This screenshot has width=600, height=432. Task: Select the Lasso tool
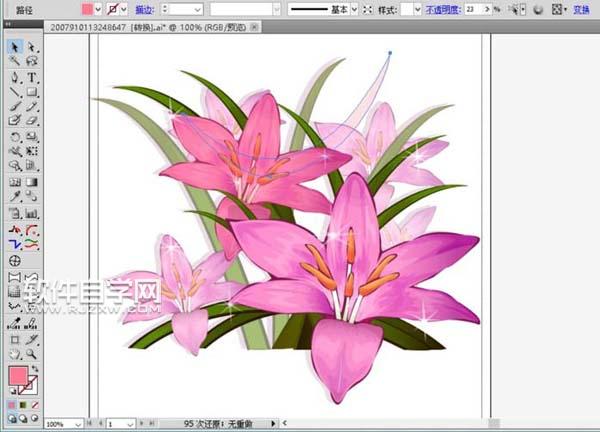pyautogui.click(x=31, y=60)
